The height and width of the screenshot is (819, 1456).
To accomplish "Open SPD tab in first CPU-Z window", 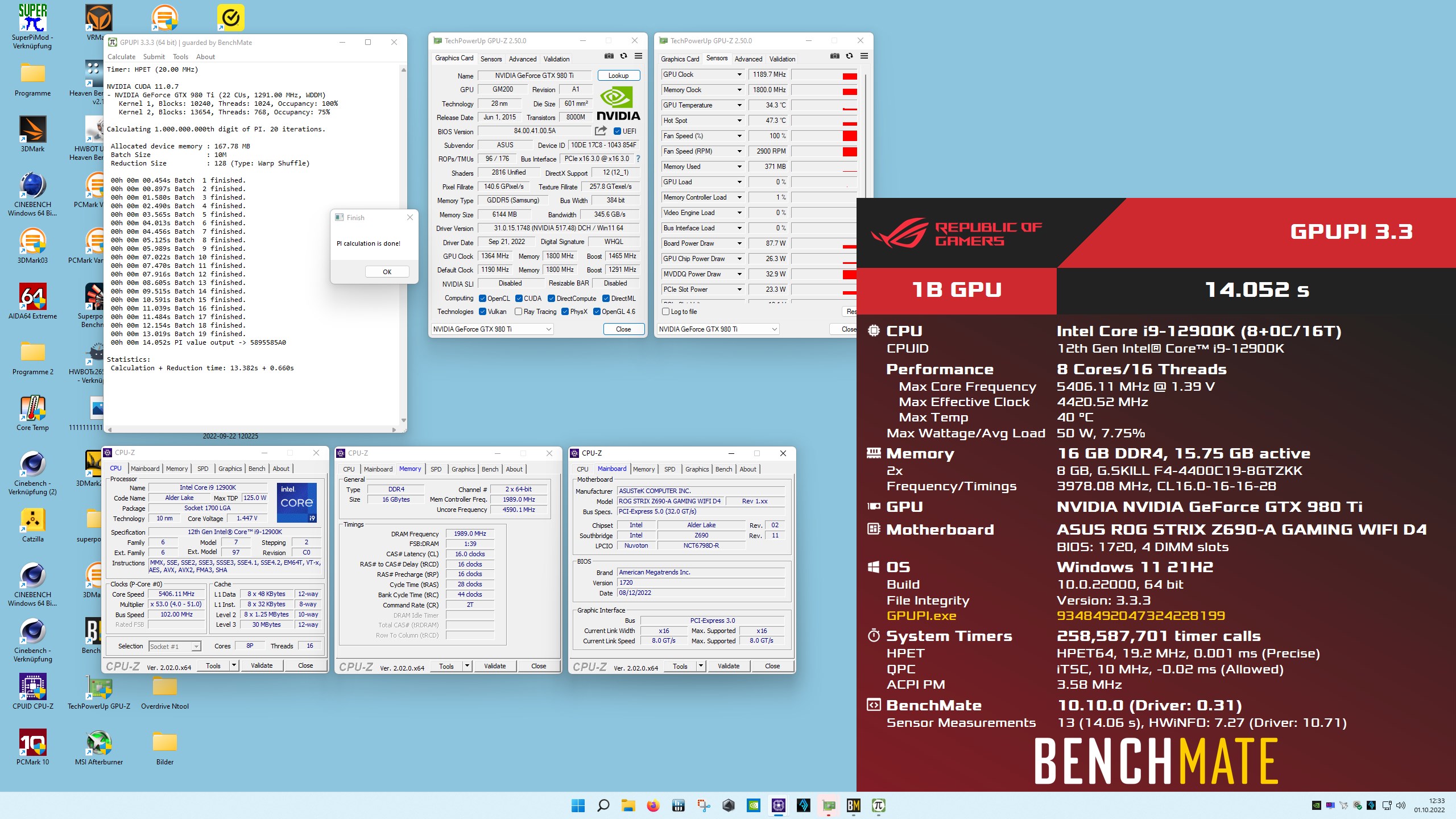I will click(202, 469).
